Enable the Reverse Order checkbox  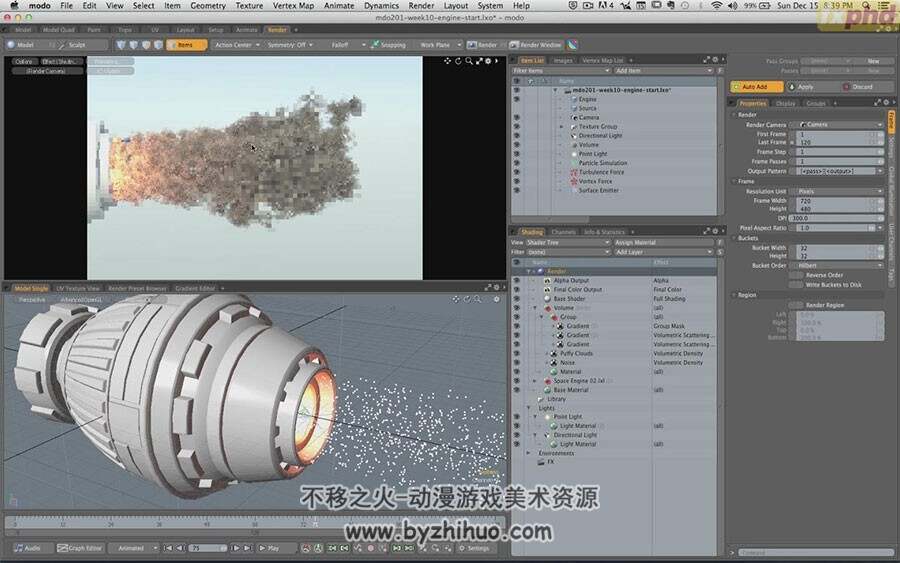(x=796, y=275)
